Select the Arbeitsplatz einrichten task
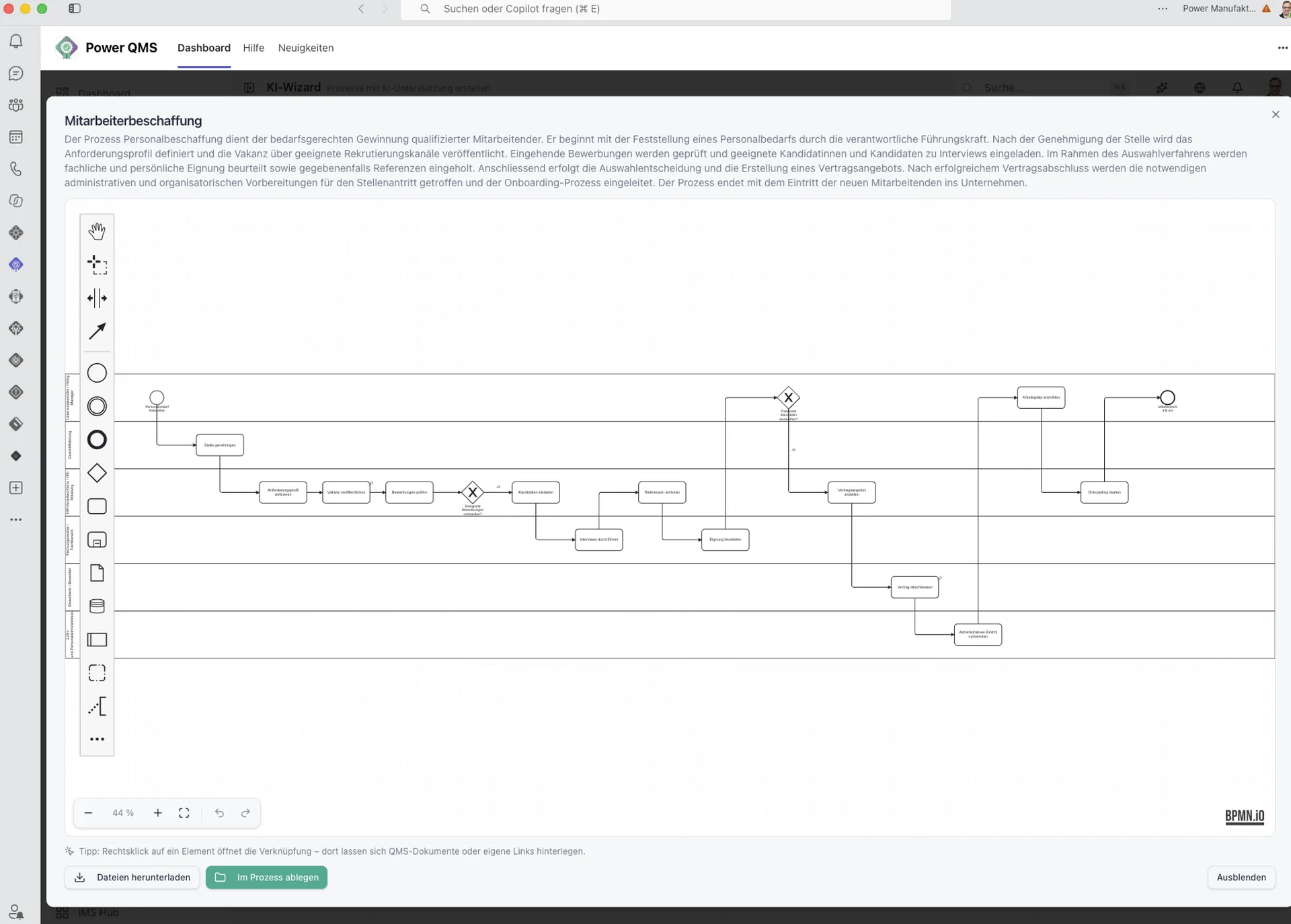The image size is (1291, 924). pos(1042,397)
